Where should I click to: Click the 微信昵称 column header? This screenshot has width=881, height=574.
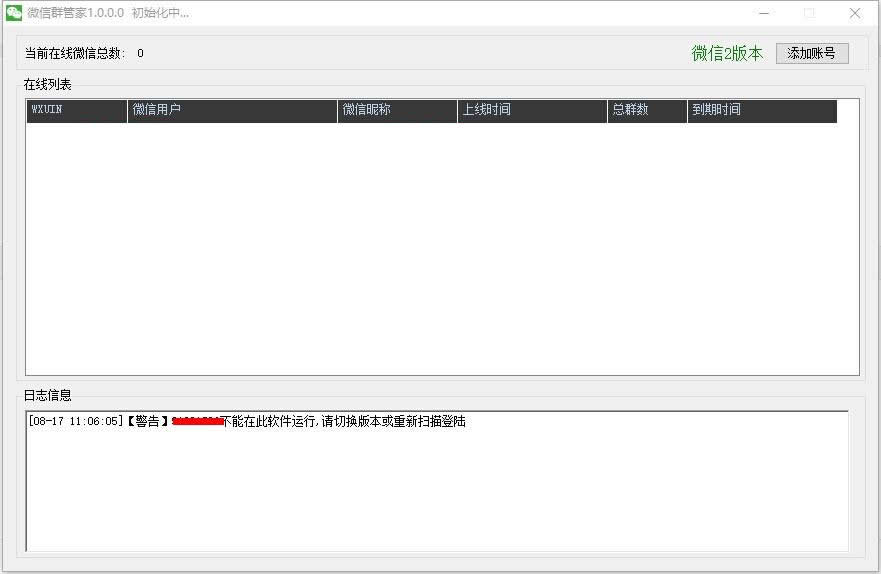pyautogui.click(x=397, y=110)
